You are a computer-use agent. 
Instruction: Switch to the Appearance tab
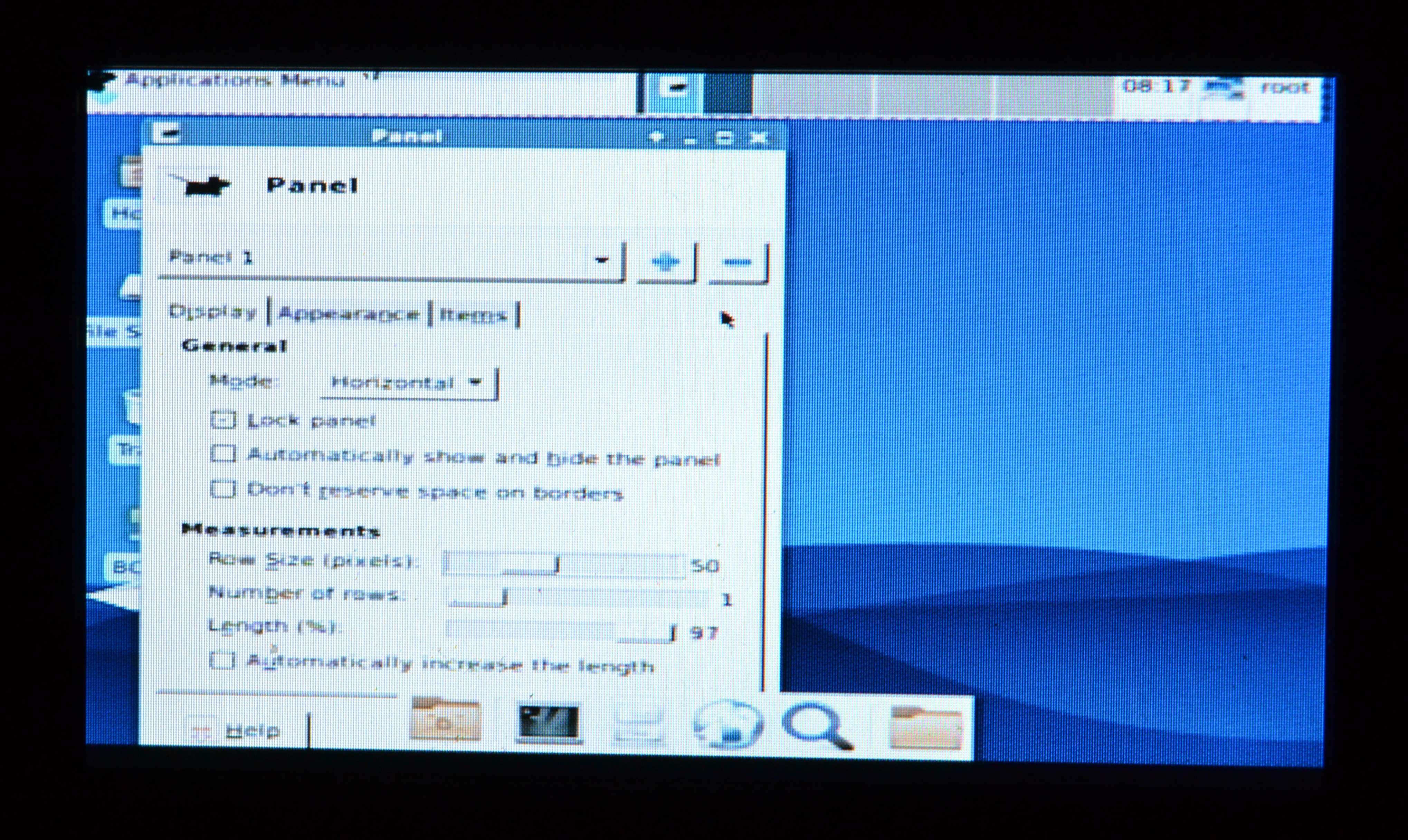pyautogui.click(x=349, y=314)
